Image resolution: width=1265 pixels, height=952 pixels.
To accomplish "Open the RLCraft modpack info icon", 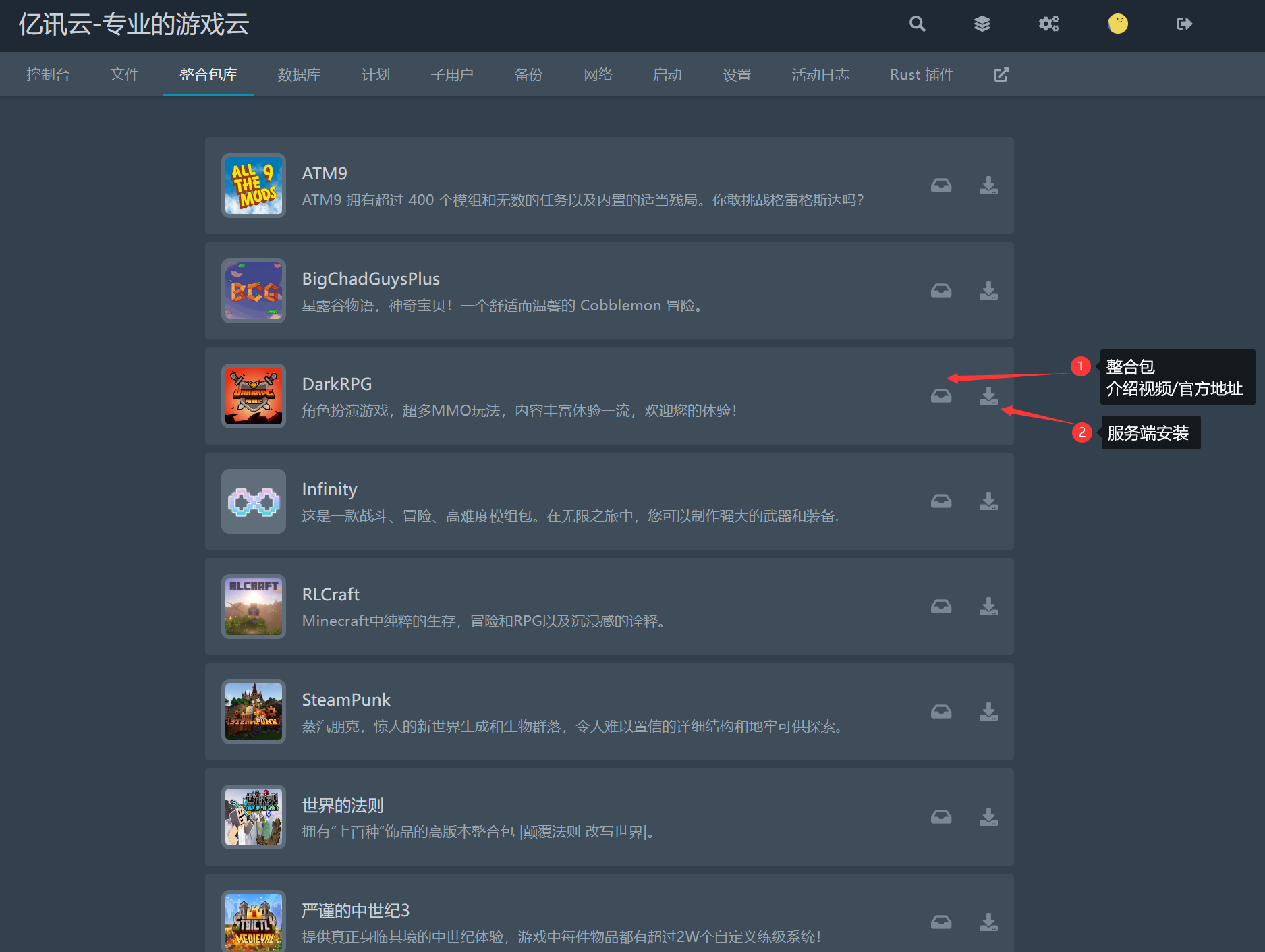I will click(x=941, y=607).
